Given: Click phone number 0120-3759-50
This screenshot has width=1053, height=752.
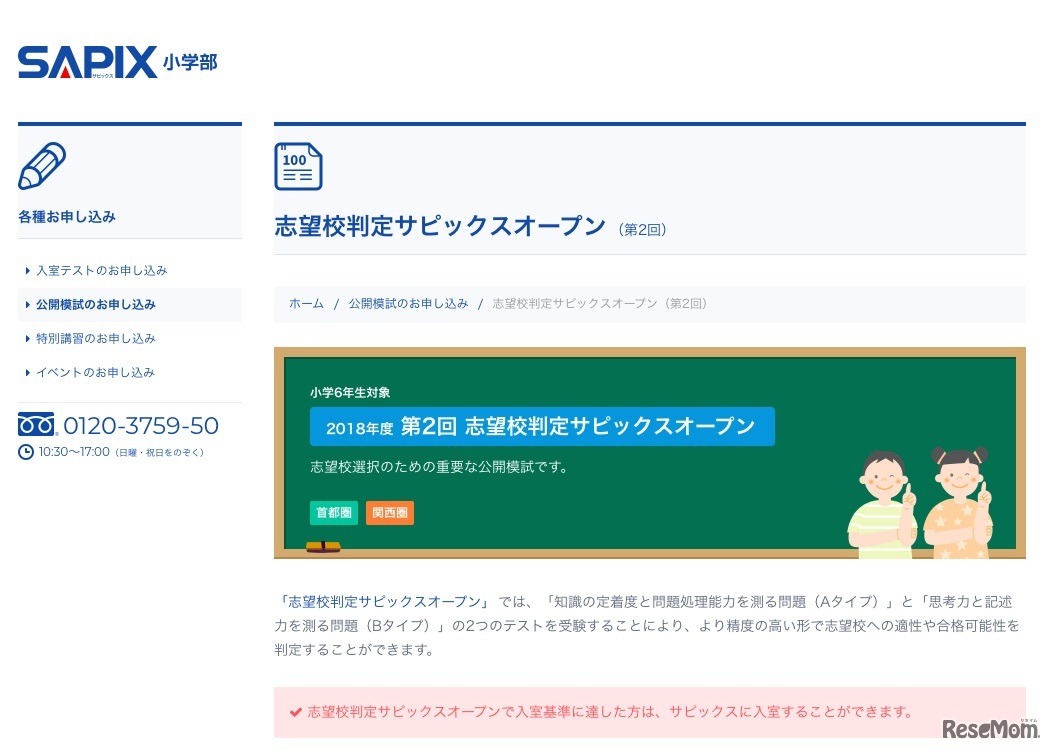Looking at the screenshot, I should (x=141, y=426).
